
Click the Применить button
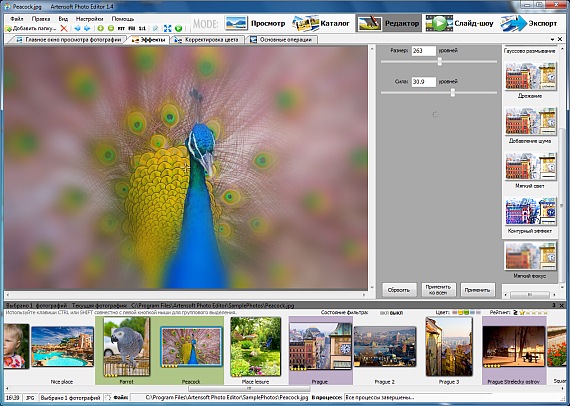[x=477, y=290]
